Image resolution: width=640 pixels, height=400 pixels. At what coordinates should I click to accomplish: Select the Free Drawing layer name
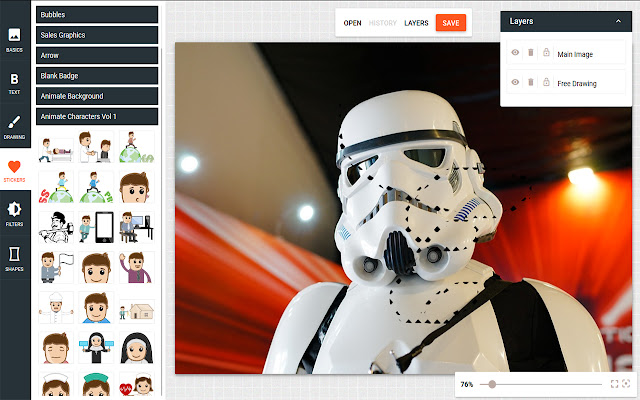[577, 84]
